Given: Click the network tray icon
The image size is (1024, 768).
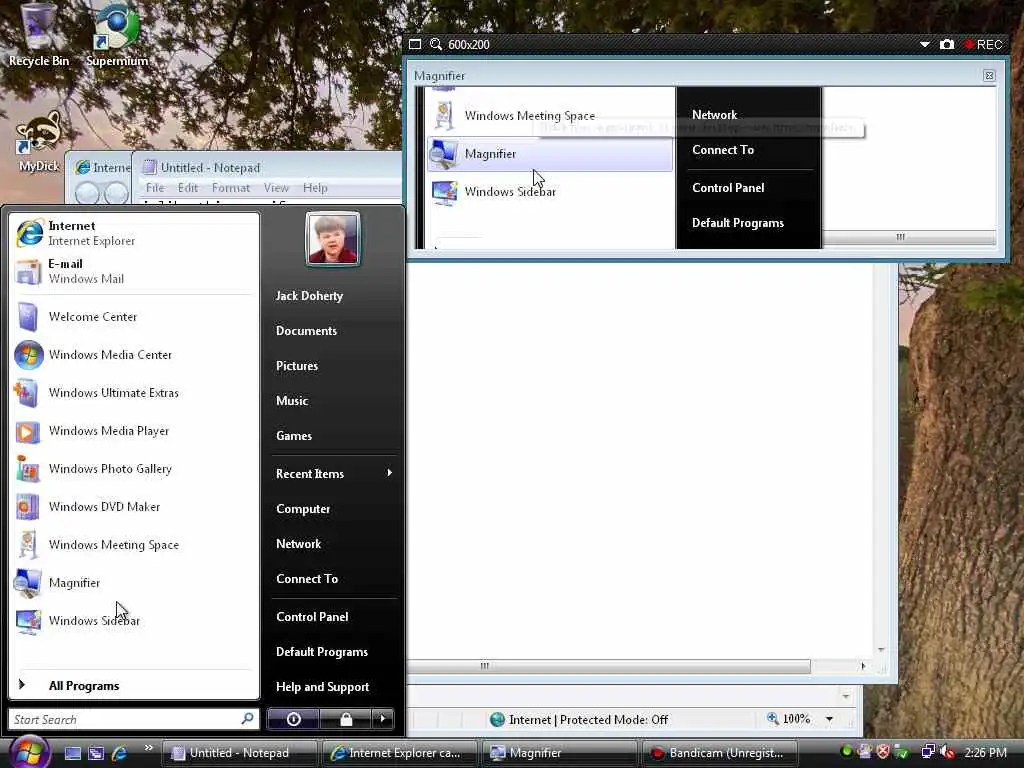Looking at the screenshot, I should [928, 752].
